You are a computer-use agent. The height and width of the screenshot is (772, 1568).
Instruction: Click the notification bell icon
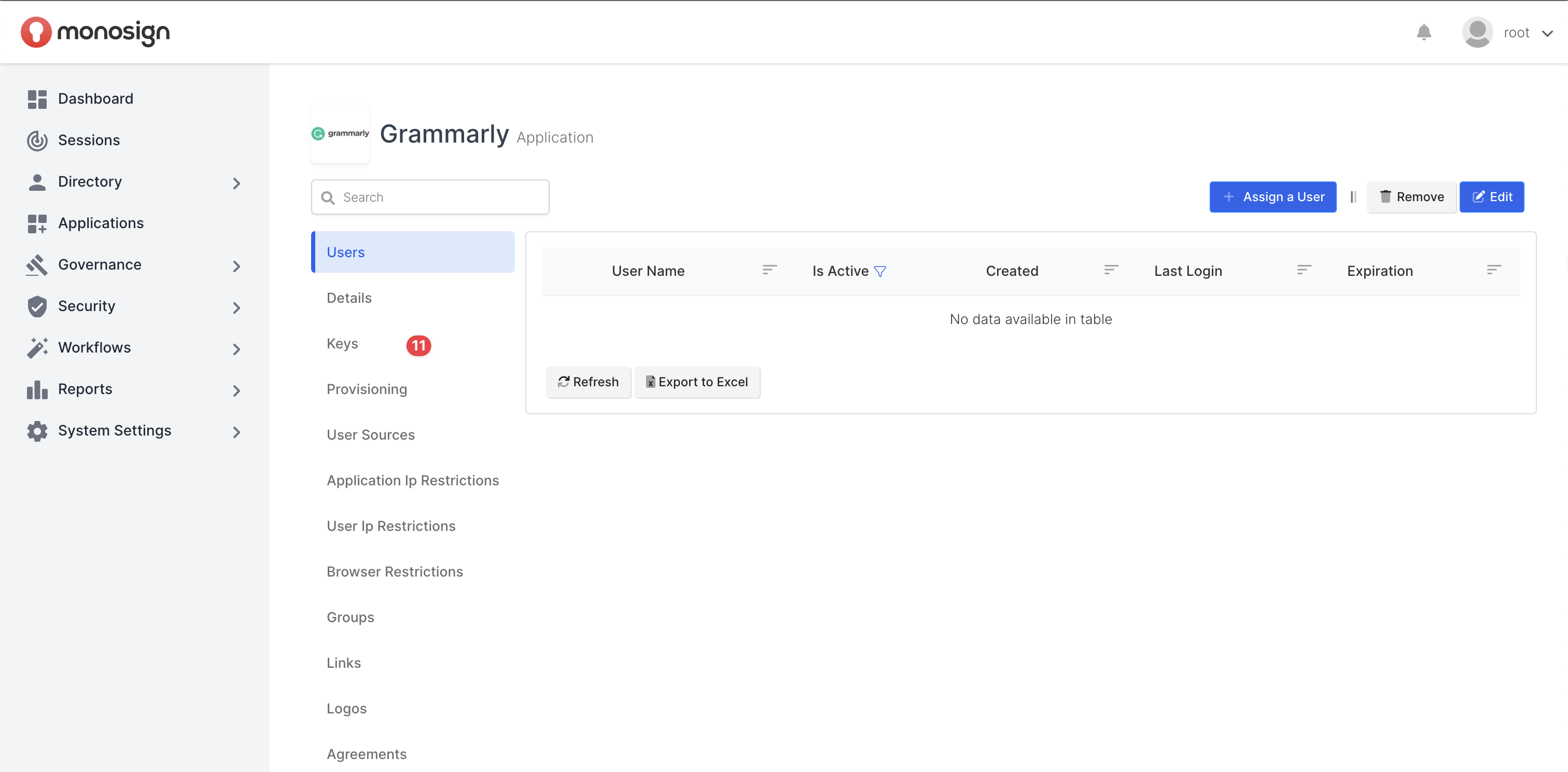[1423, 32]
